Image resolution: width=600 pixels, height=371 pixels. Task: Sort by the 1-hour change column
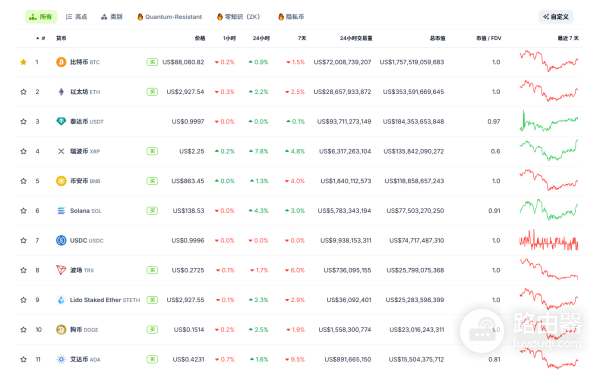click(x=230, y=38)
